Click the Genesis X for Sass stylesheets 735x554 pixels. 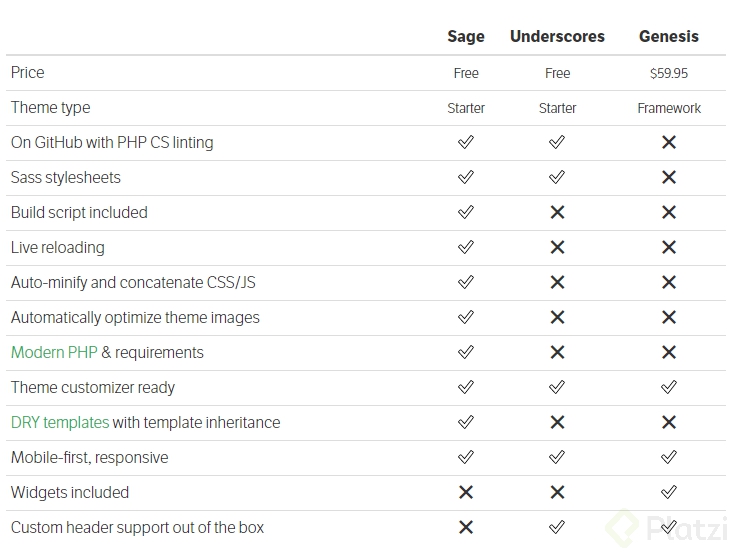669,178
